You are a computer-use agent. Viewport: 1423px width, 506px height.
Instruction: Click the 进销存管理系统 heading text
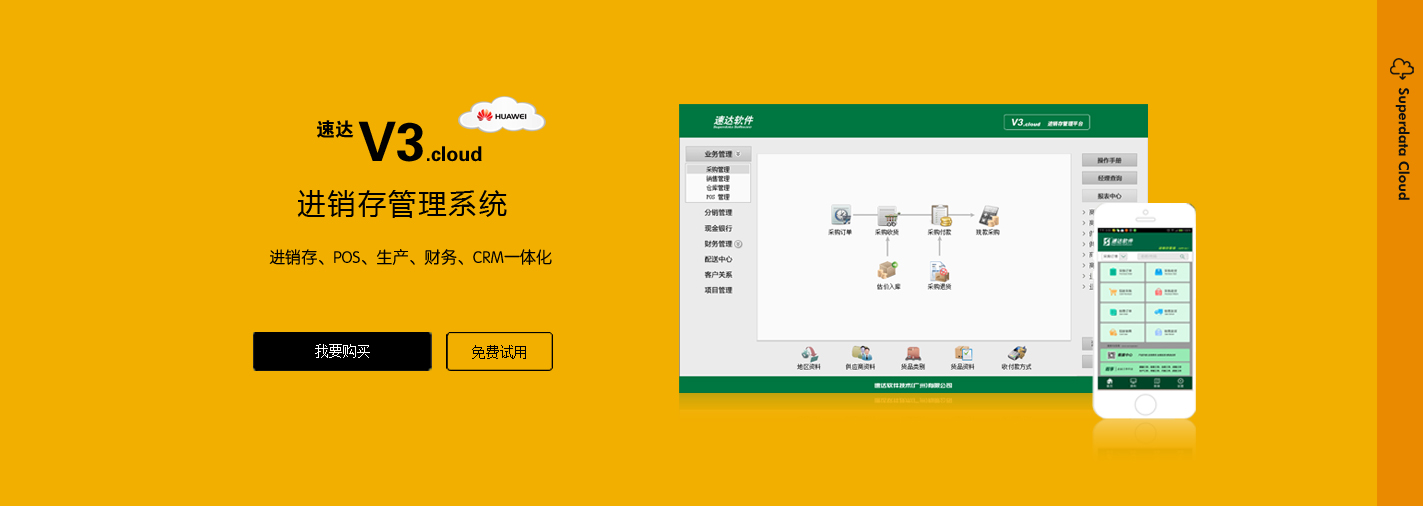(402, 204)
